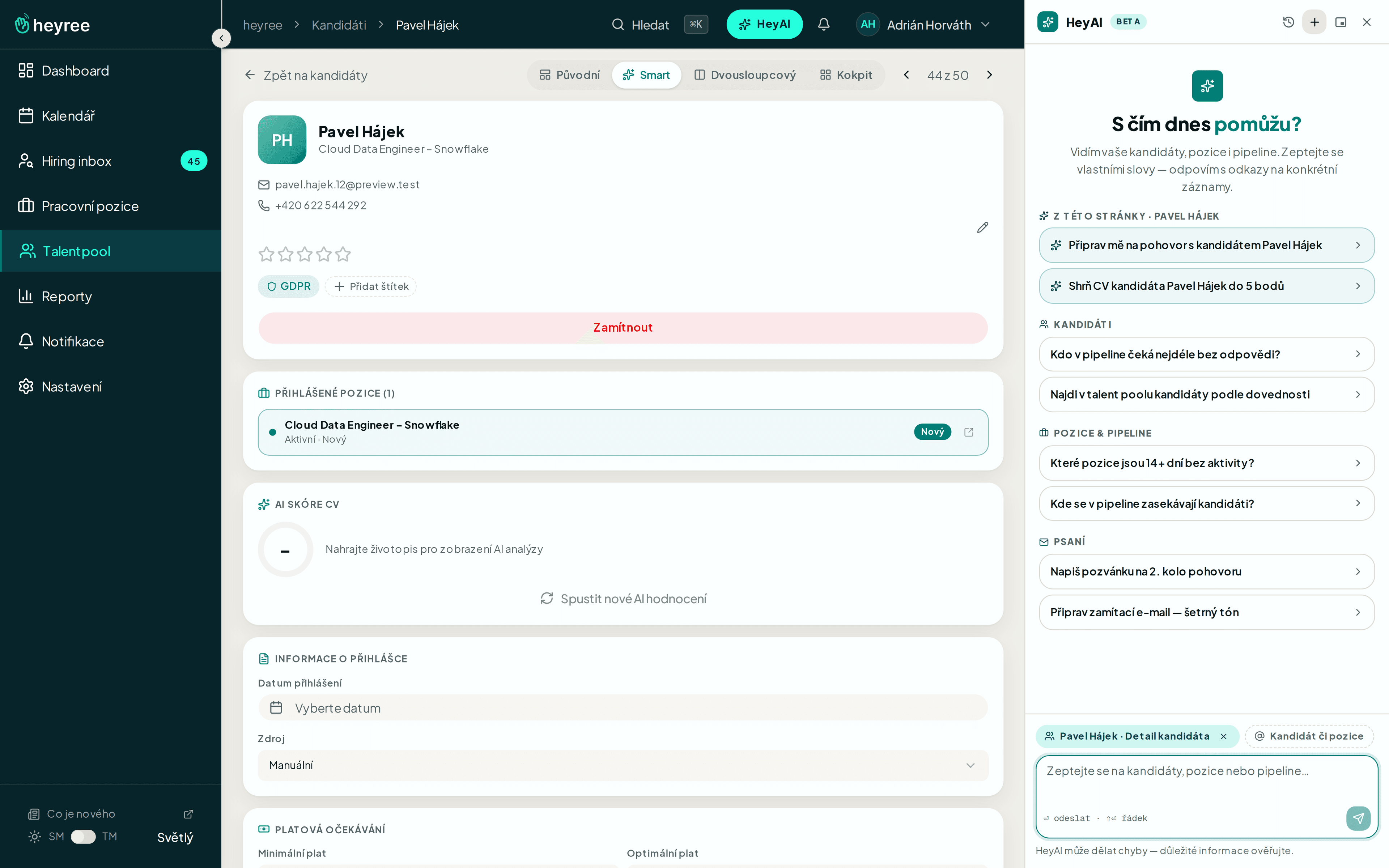1389x868 pixels.
Task: Rate candidate five stars
Action: pyautogui.click(x=343, y=254)
